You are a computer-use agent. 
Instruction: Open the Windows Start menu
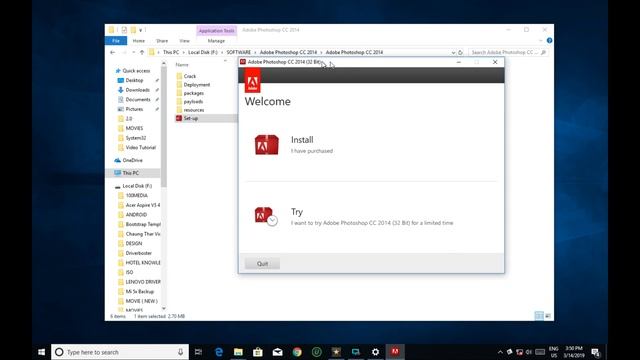(42, 352)
